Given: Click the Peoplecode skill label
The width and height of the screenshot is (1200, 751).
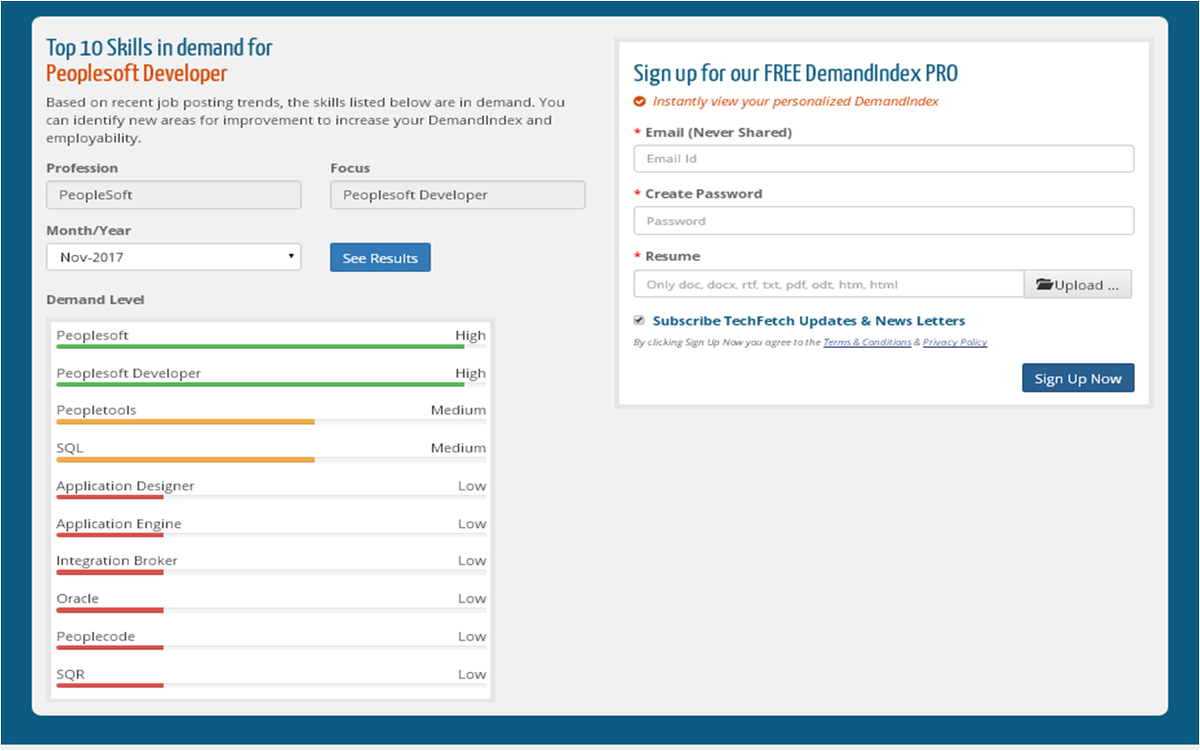Looking at the screenshot, I should coord(95,637).
